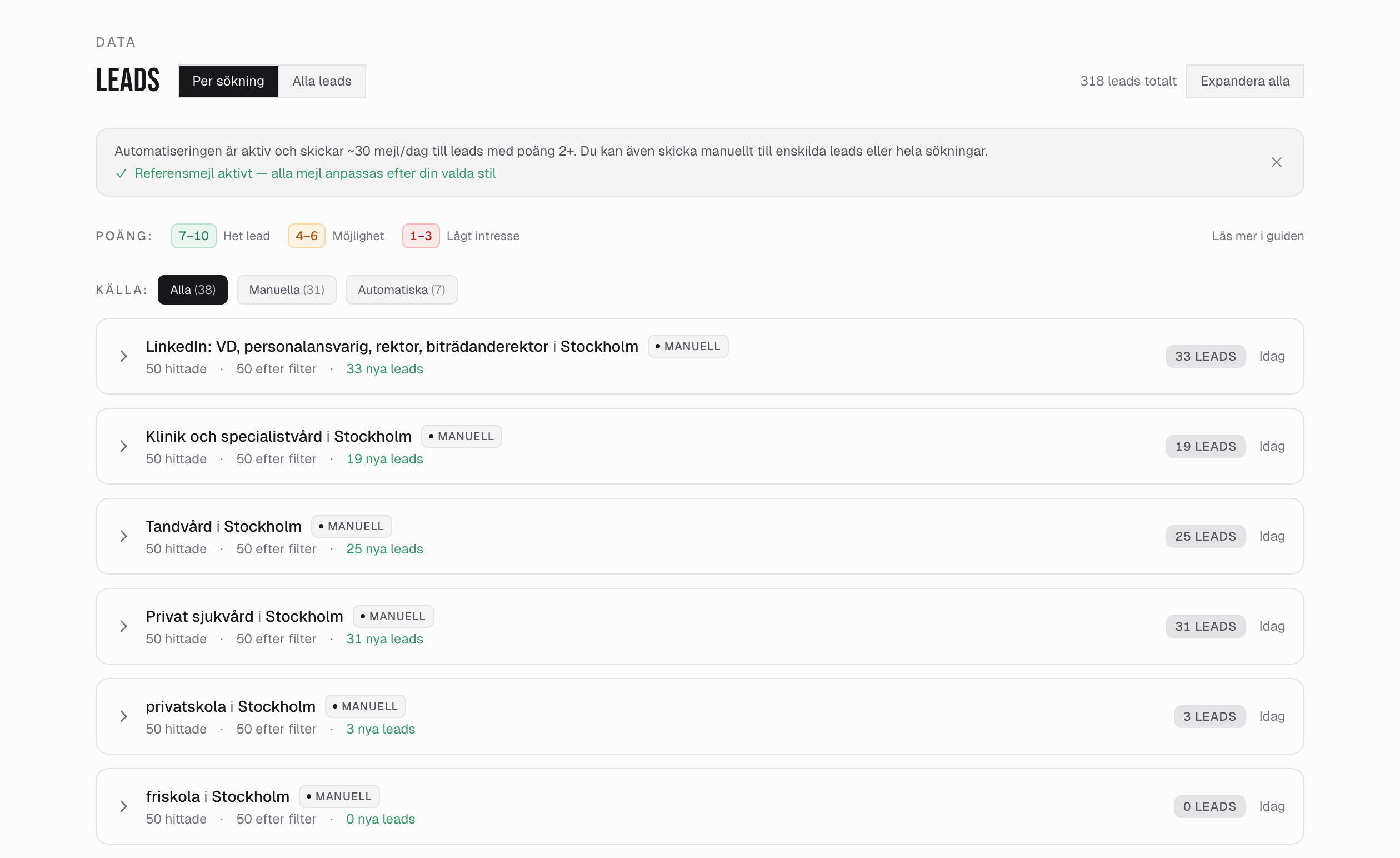Filter source by Manuella (31)
1400x858 pixels.
(x=286, y=290)
